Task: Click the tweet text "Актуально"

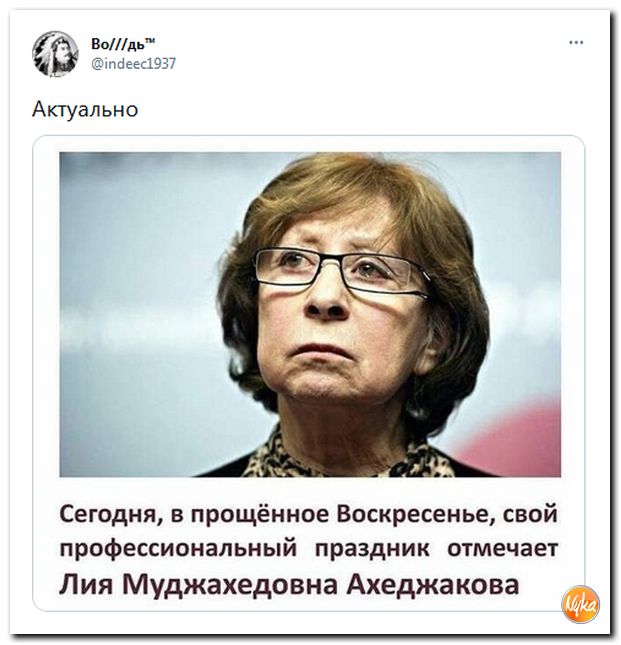Action: (x=85, y=109)
